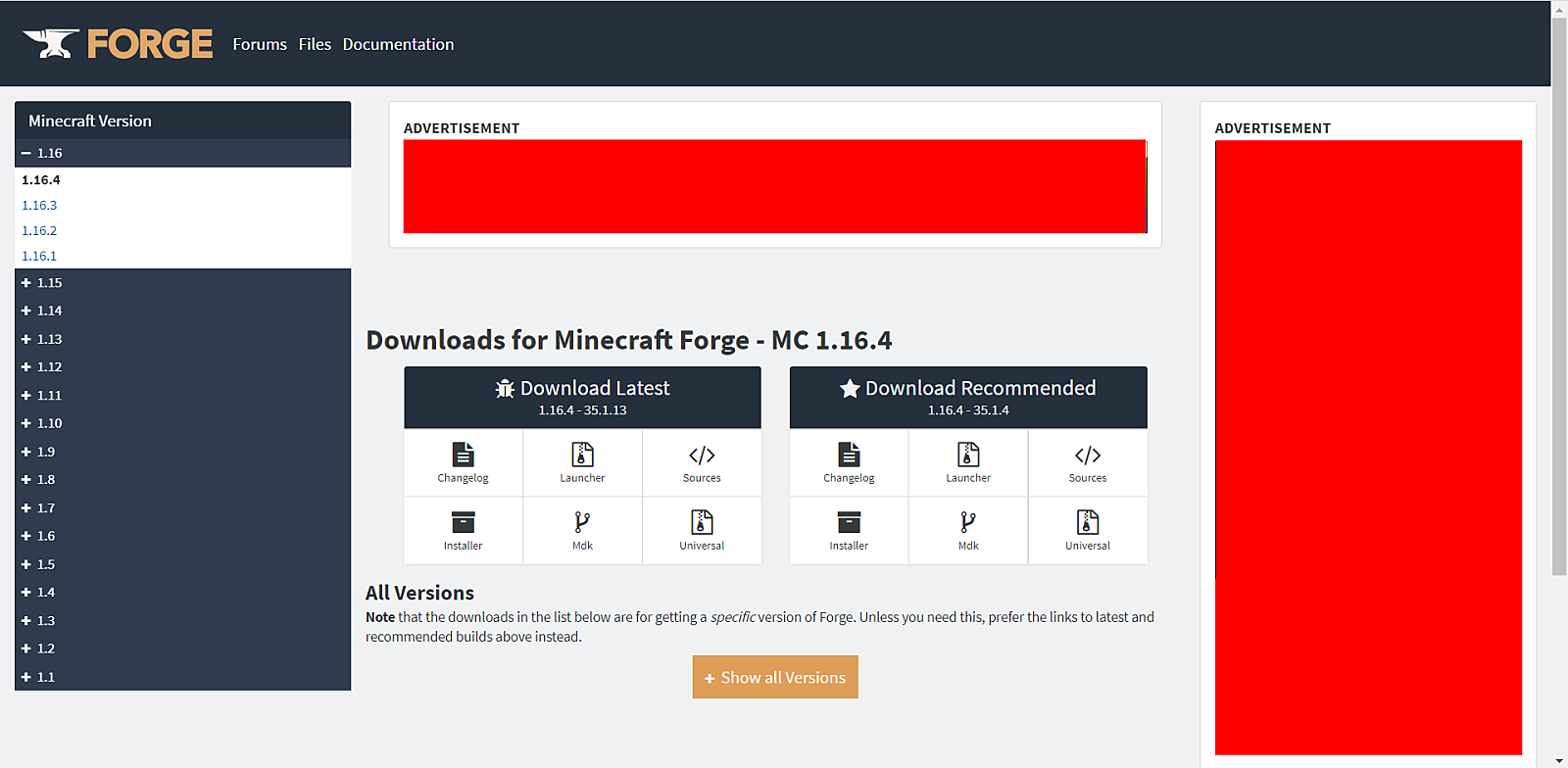Expand the 1.15 version group
This screenshot has height=768, width=1568.
[x=182, y=283]
